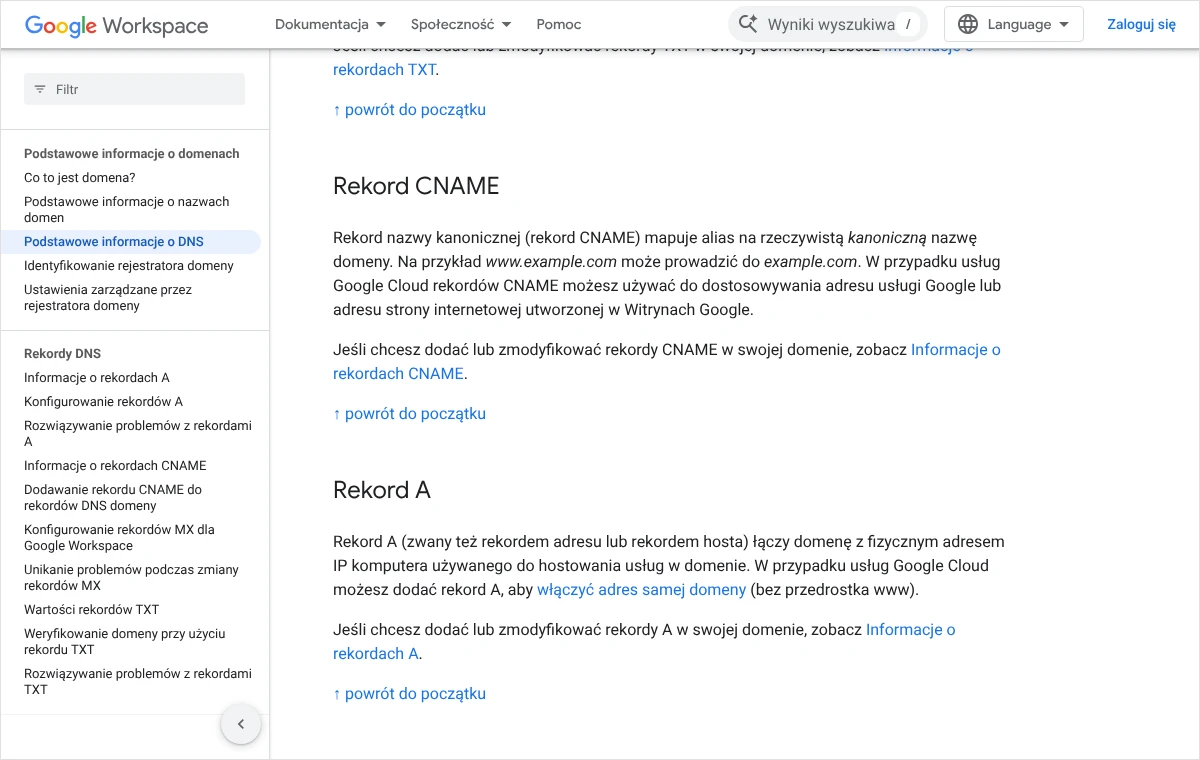Click 'rekordach TXT' link at top
Viewport: 1200px width, 760px height.
click(384, 69)
